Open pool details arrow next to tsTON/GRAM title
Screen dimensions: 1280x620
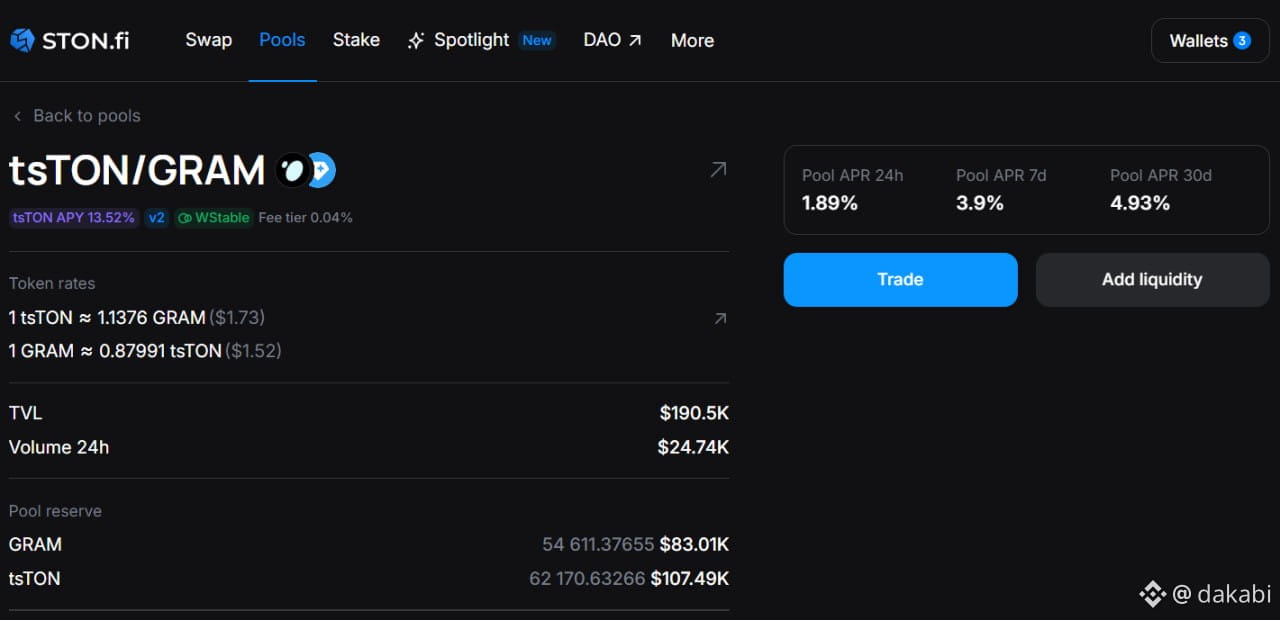718,170
